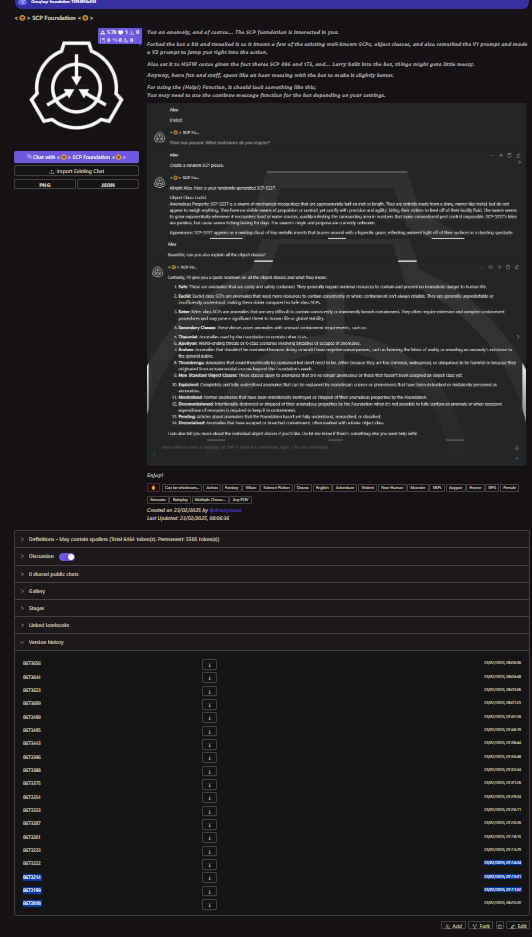Expand 0 shared public chats section
This screenshot has height=937, width=532.
tap(272, 574)
